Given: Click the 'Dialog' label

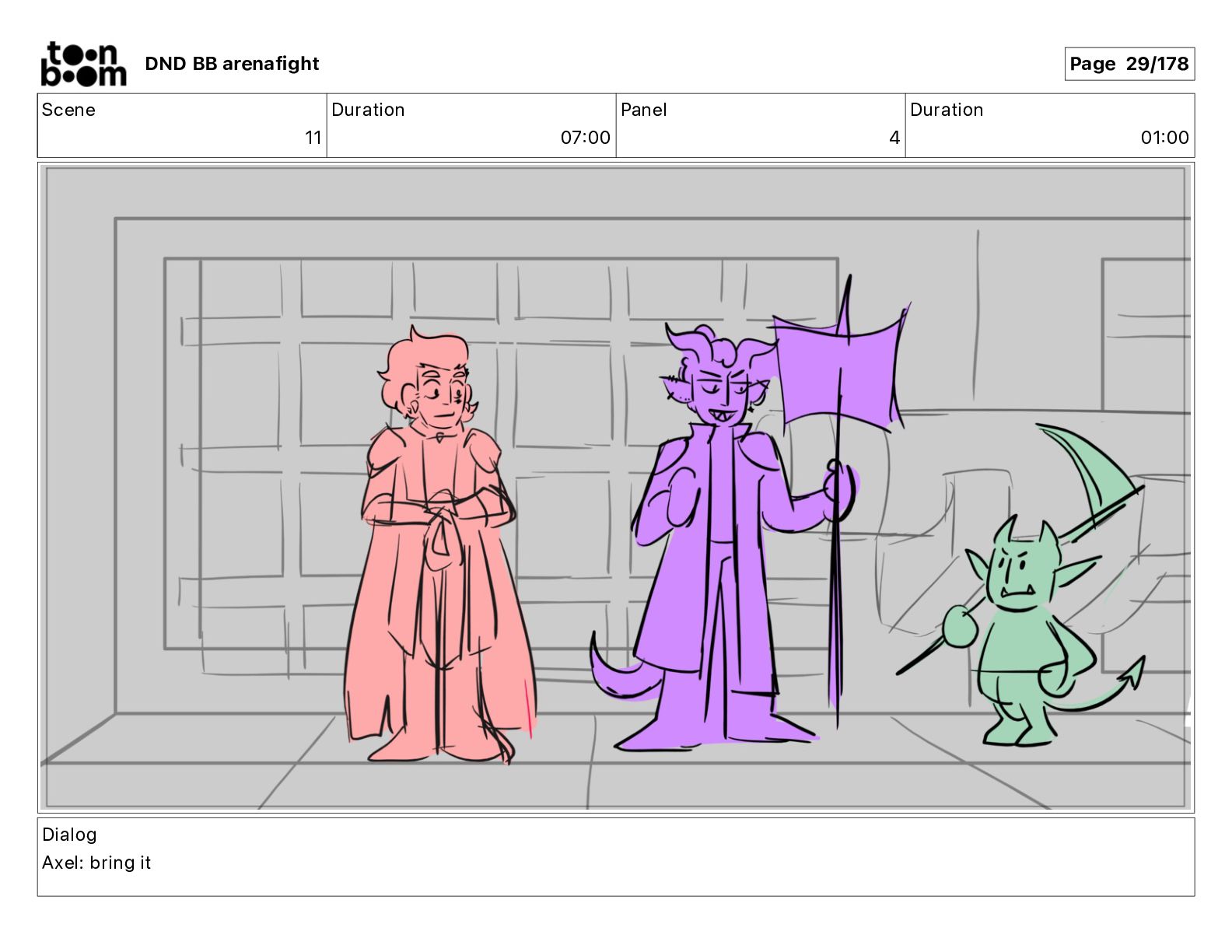Looking at the screenshot, I should point(69,835).
